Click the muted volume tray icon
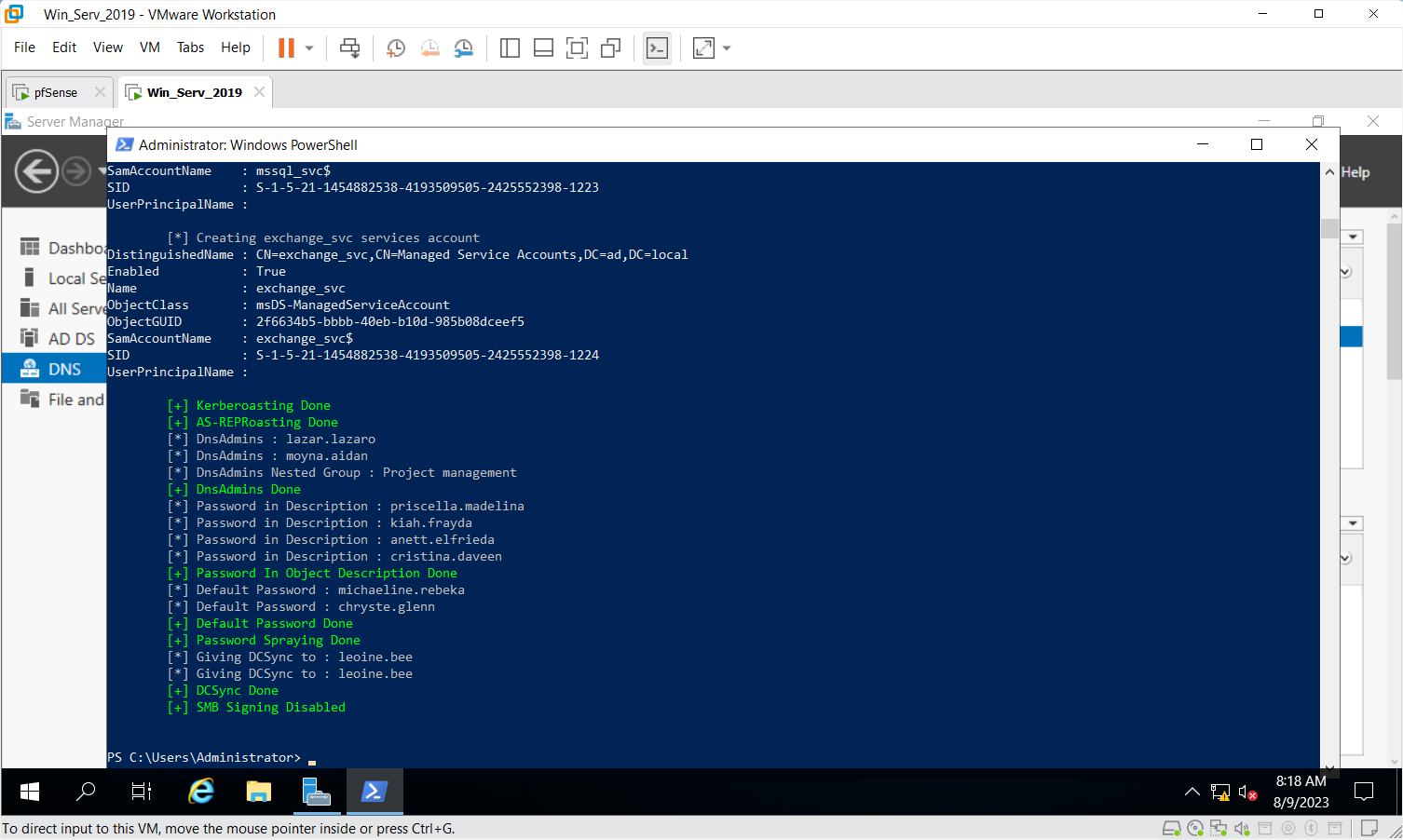 (1247, 793)
